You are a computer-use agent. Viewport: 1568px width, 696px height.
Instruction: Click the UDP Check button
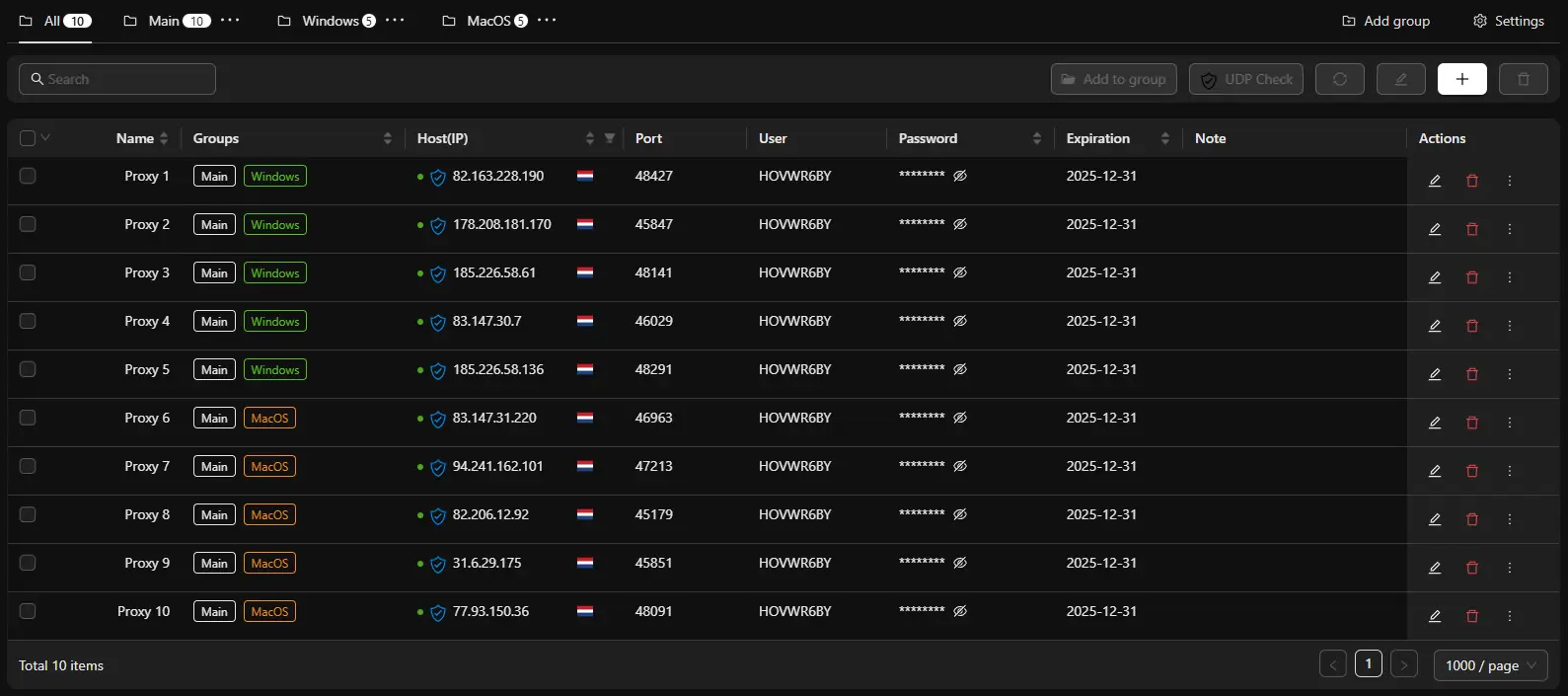(x=1246, y=79)
